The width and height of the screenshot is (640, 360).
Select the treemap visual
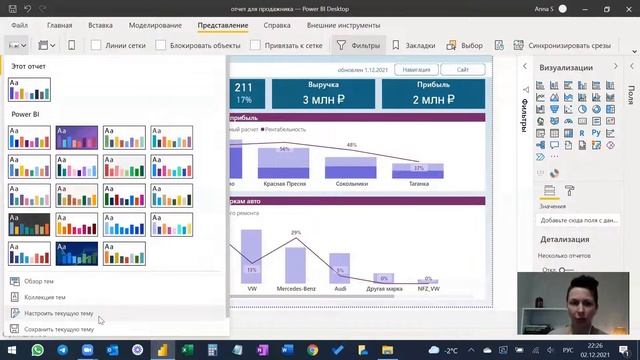[x=610, y=109]
